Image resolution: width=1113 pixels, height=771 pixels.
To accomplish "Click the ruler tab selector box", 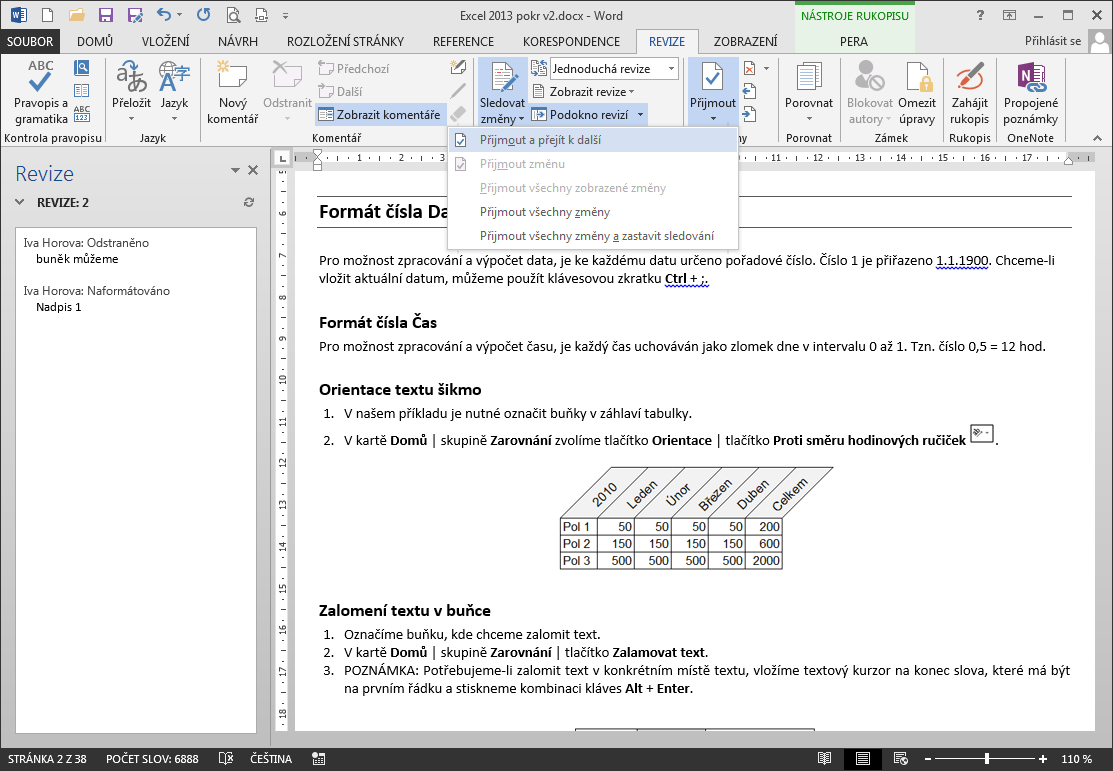I will click(x=282, y=158).
